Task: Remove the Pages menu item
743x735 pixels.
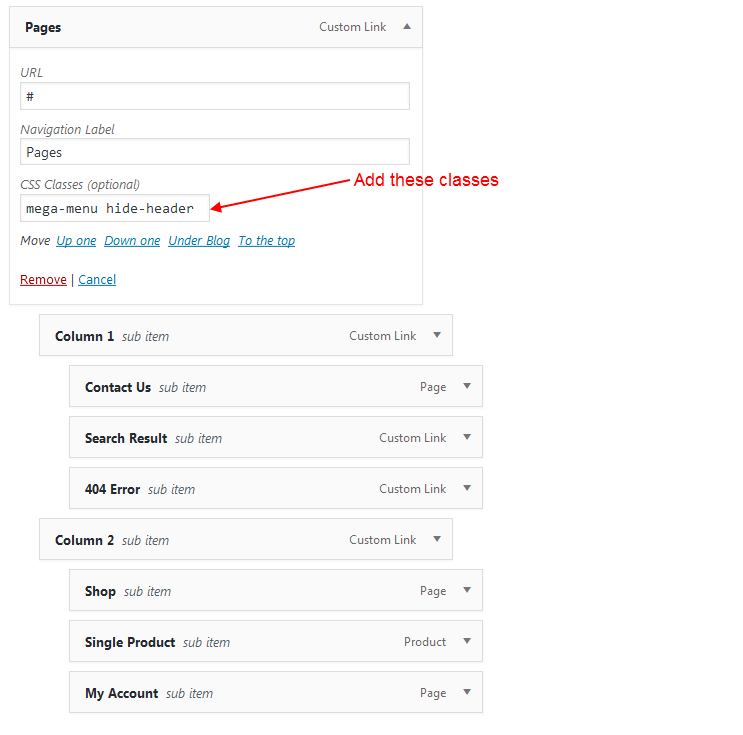Action: pyautogui.click(x=43, y=280)
